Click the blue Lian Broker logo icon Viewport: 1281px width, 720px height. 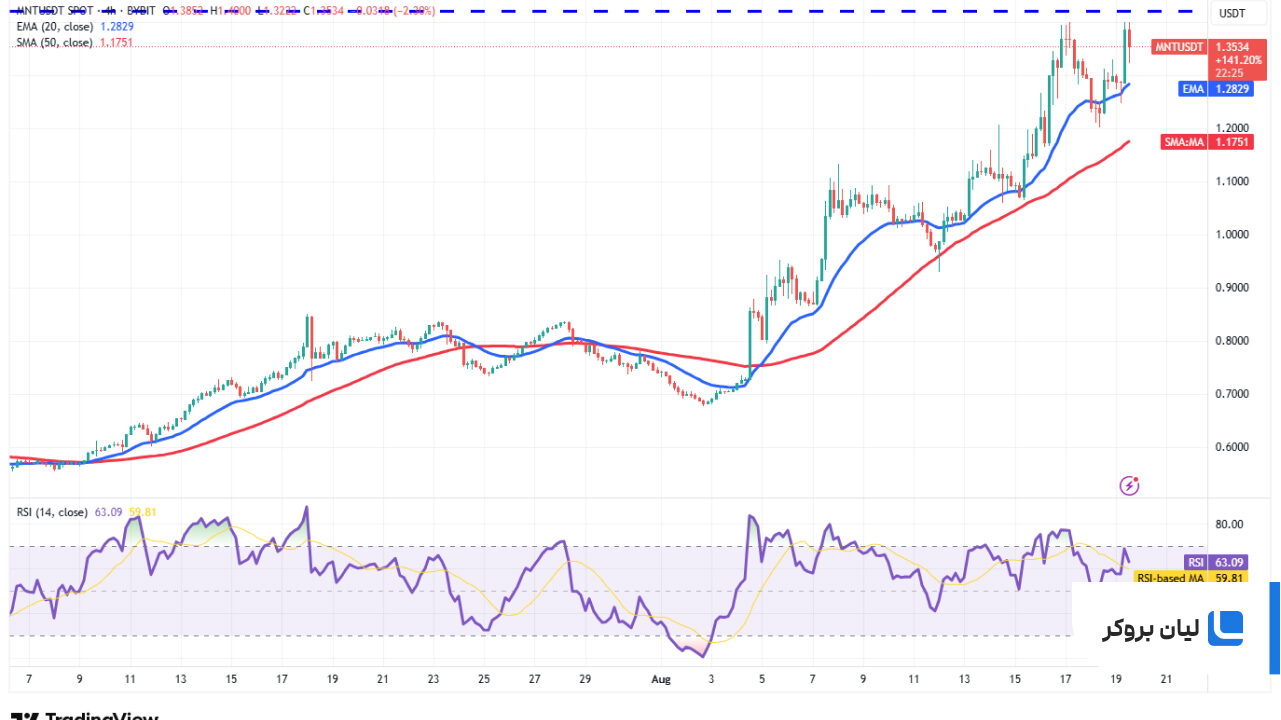(x=1225, y=629)
